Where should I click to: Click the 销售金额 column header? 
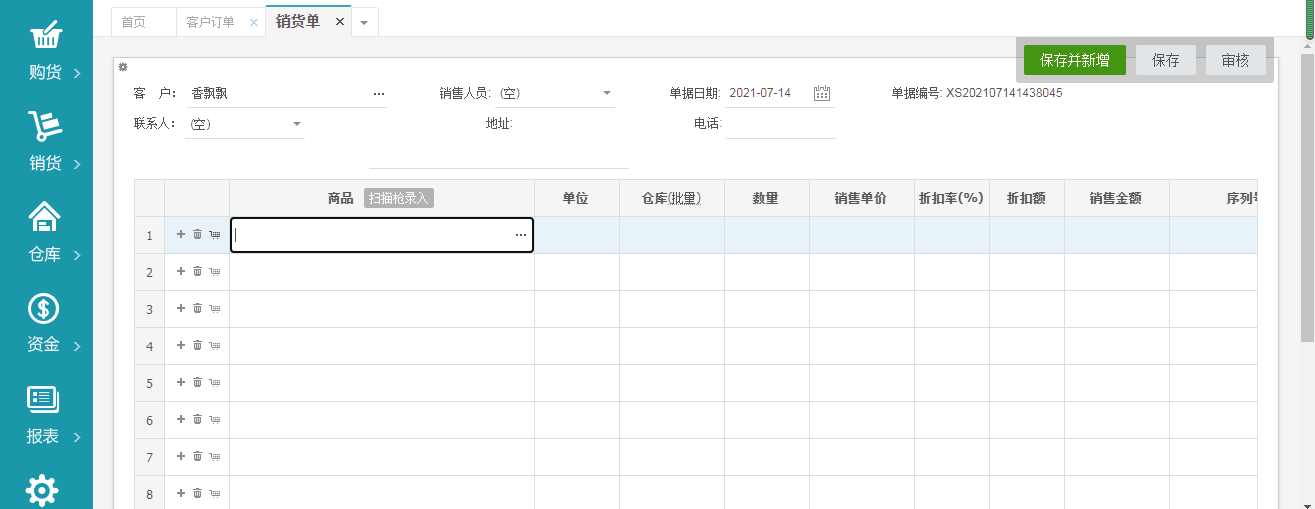pyautogui.click(x=1116, y=198)
